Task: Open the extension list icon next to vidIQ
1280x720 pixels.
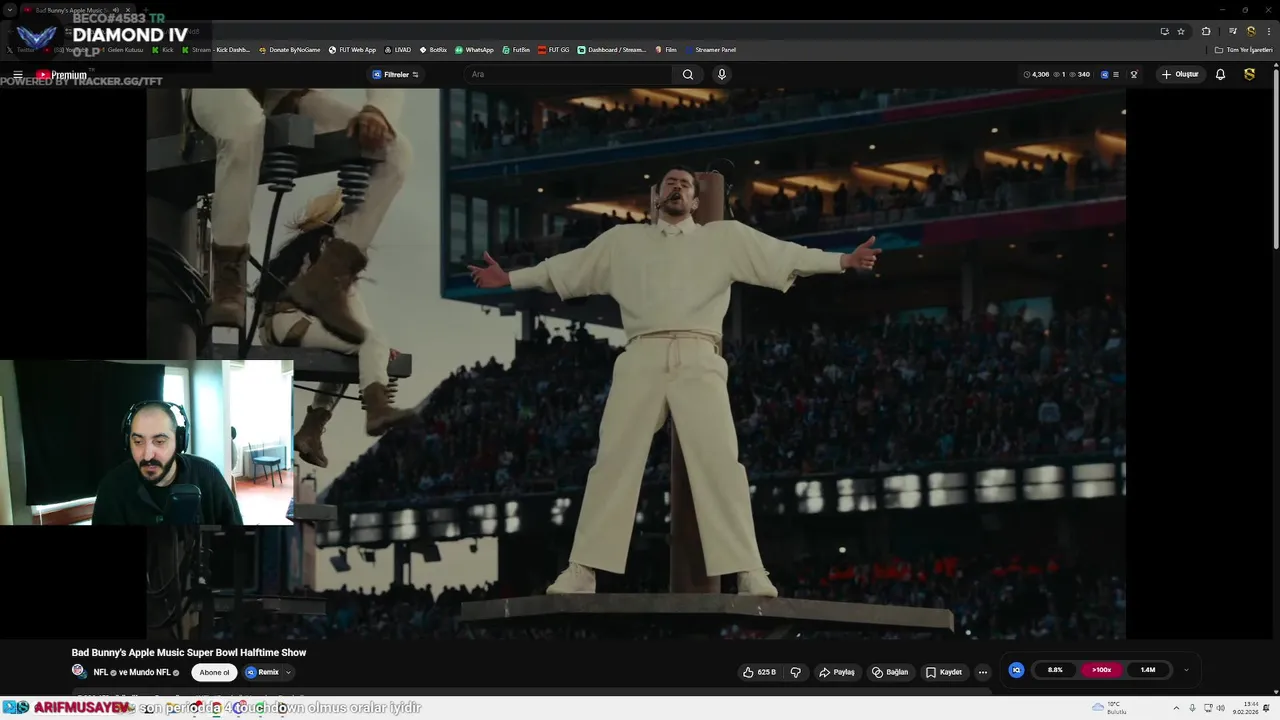Action: [x=1116, y=74]
